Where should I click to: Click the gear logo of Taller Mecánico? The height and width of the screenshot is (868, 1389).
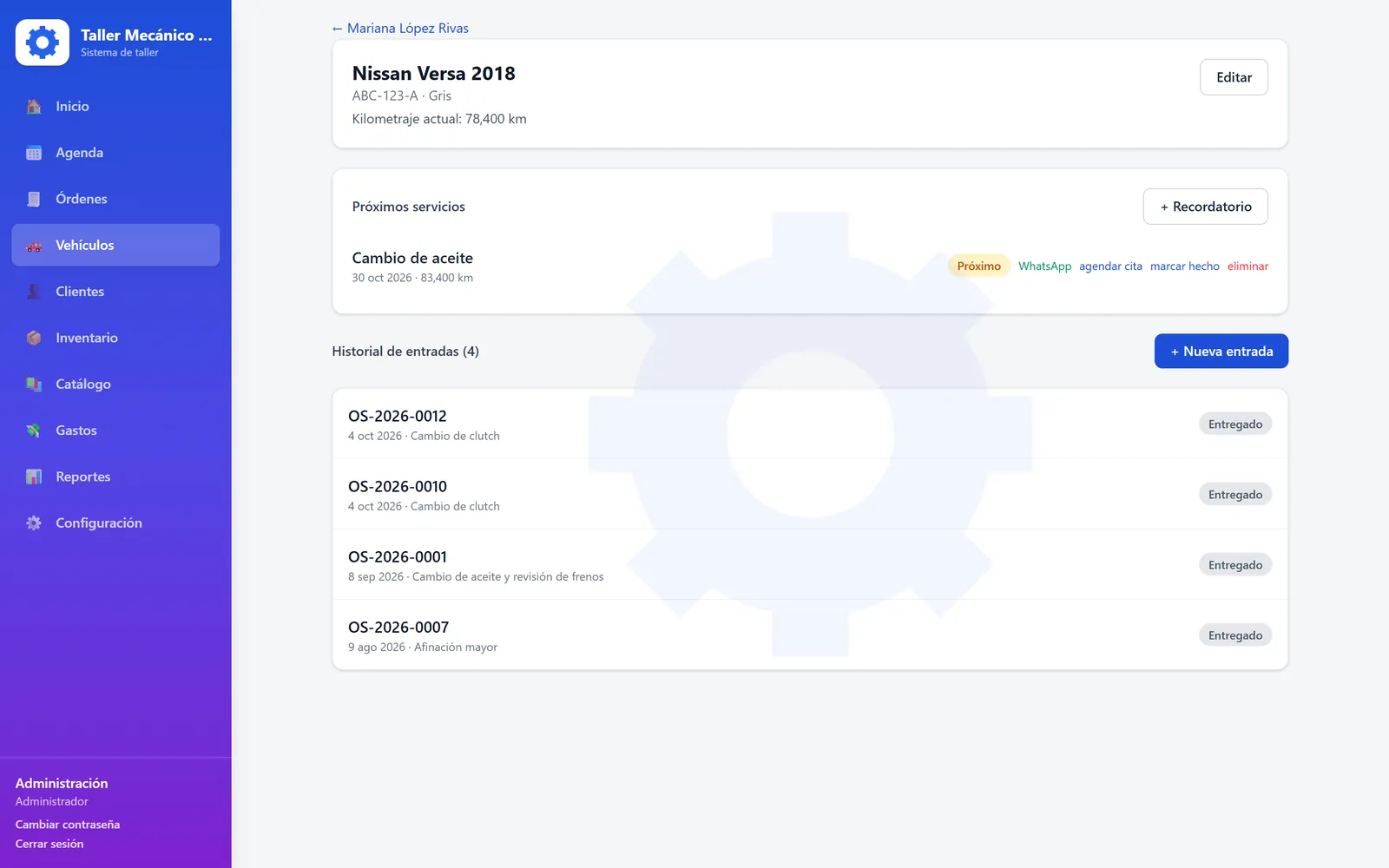[42, 43]
